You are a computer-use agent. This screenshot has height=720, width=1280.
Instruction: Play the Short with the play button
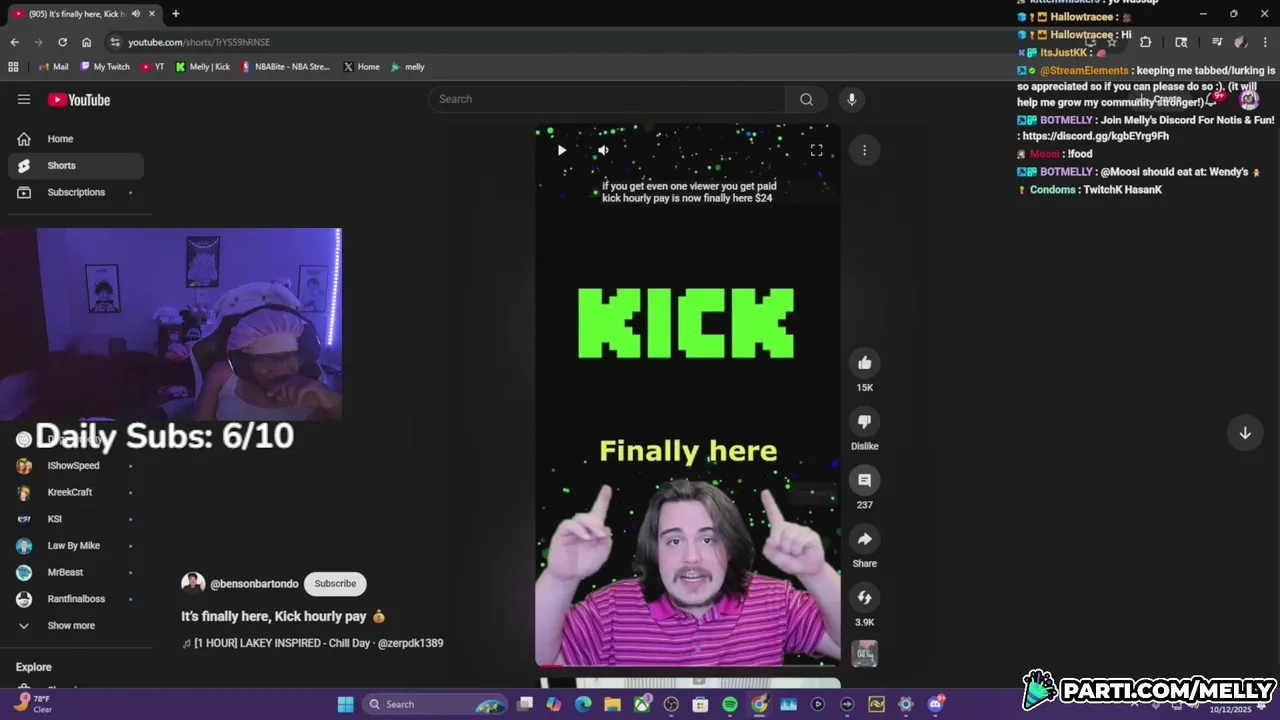click(x=562, y=150)
